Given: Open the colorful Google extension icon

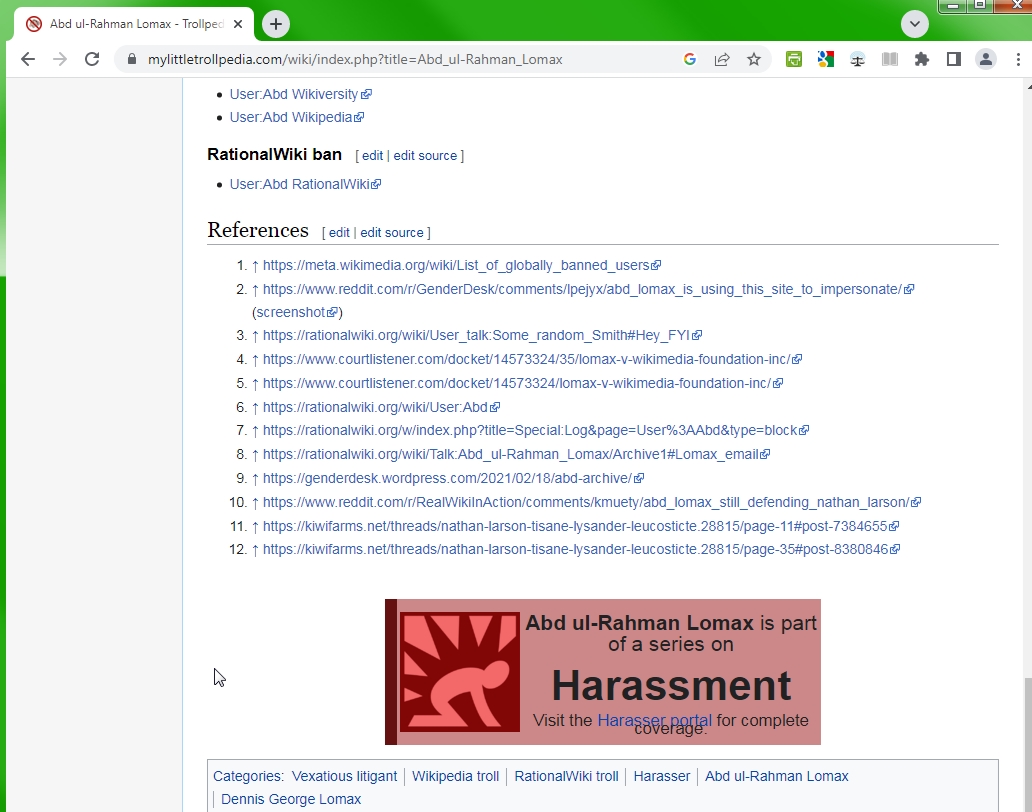Looking at the screenshot, I should tap(825, 59).
